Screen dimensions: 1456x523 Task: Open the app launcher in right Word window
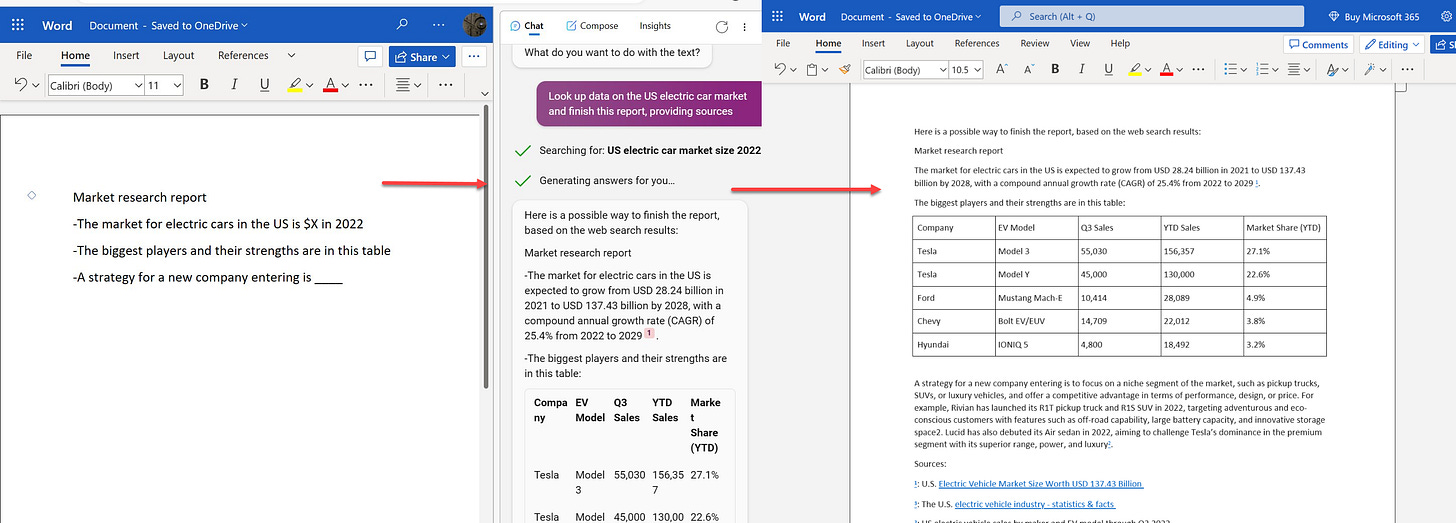(777, 17)
